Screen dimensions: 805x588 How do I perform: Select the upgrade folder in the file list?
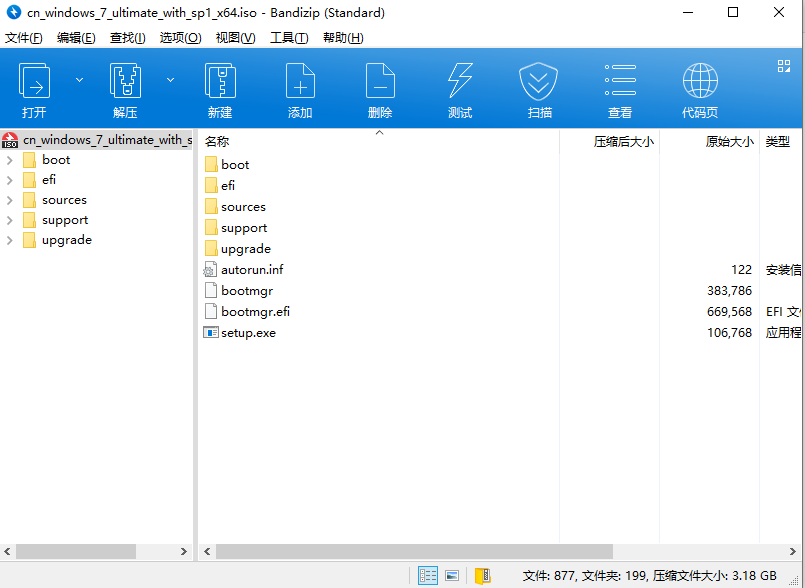tap(246, 249)
